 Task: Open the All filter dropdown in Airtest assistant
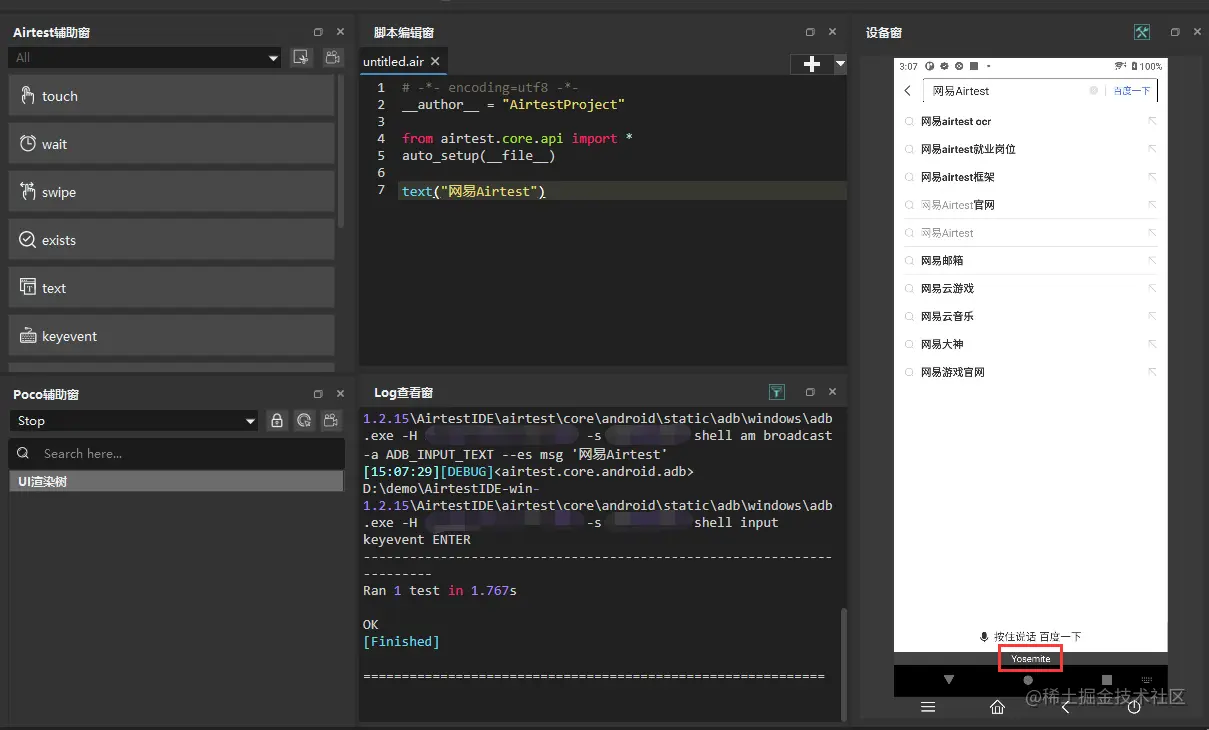pyautogui.click(x=144, y=58)
